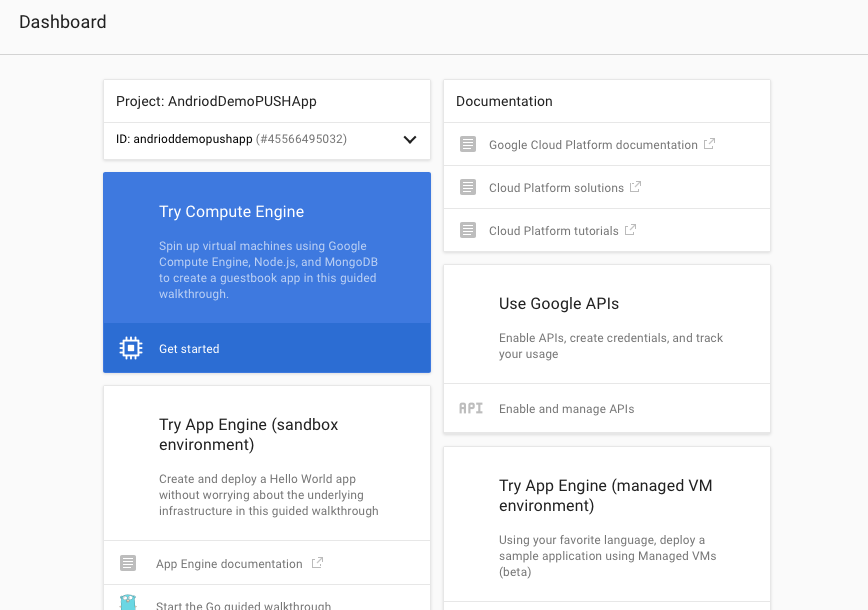Open the Google Cloud Platform documentation link
This screenshot has width=868, height=610.
(x=593, y=145)
